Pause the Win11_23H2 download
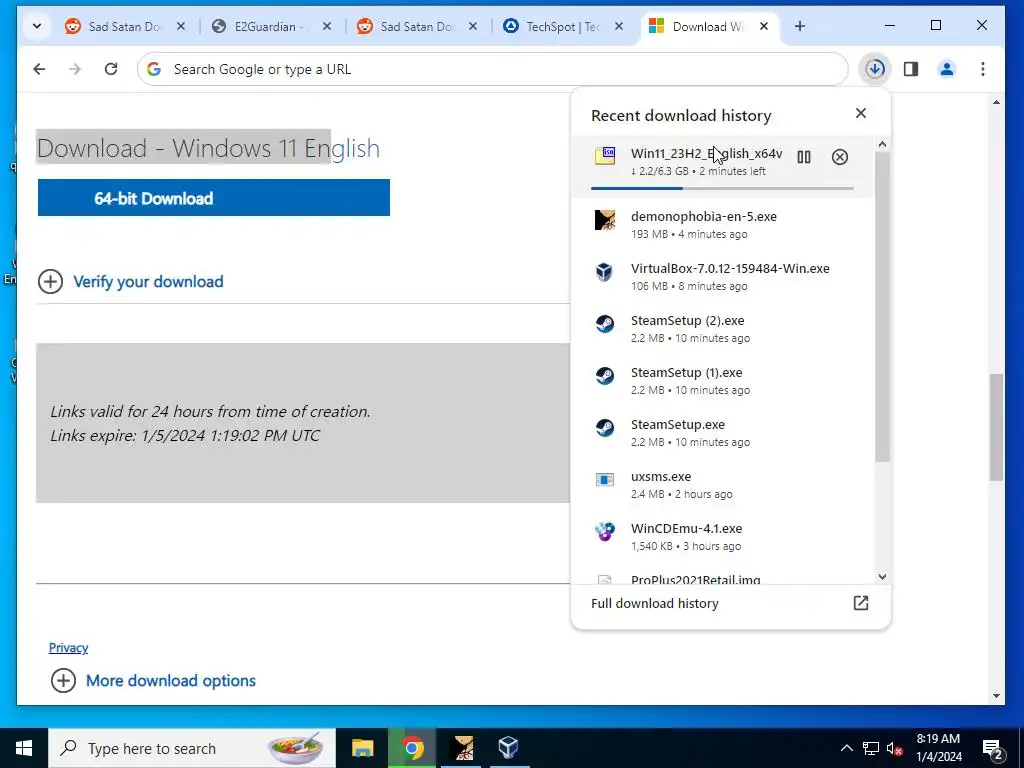The height and width of the screenshot is (768, 1024). pyautogui.click(x=804, y=157)
